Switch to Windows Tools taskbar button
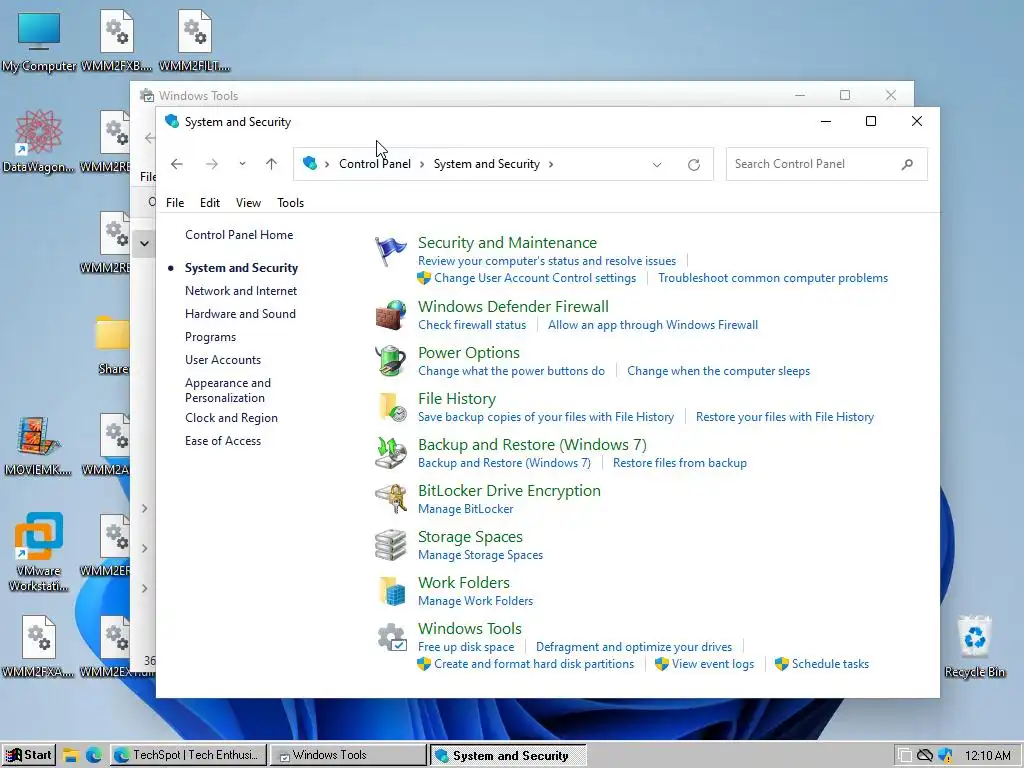 pos(348,756)
